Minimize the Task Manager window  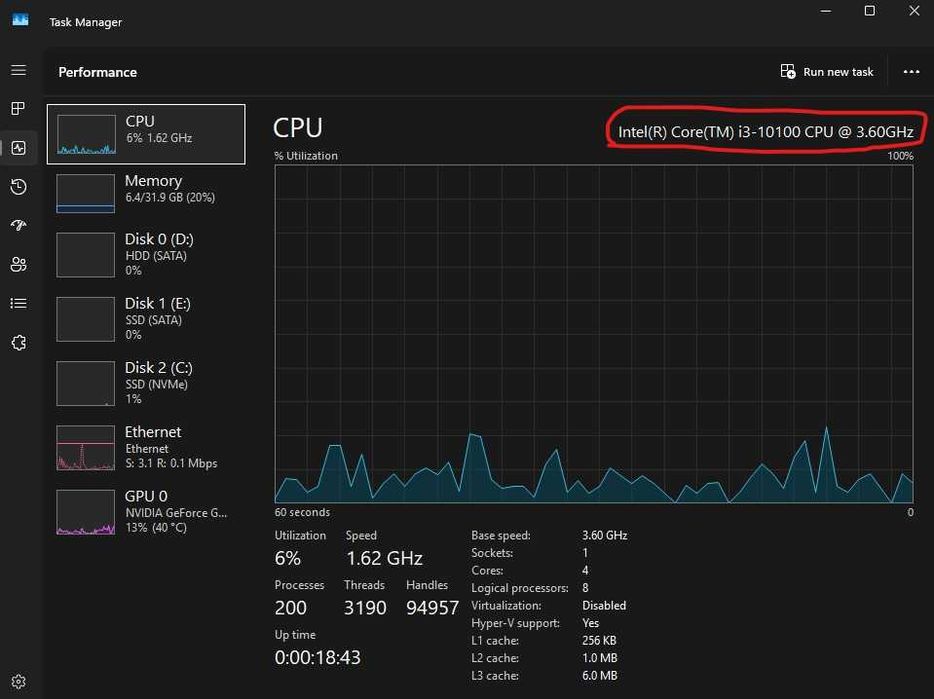pyautogui.click(x=826, y=11)
